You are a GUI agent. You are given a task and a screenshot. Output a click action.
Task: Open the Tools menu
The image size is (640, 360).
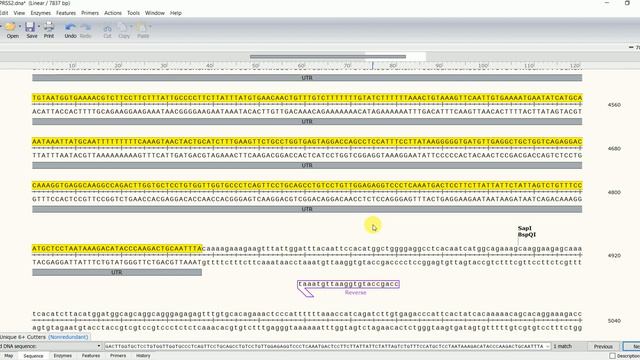click(133, 13)
